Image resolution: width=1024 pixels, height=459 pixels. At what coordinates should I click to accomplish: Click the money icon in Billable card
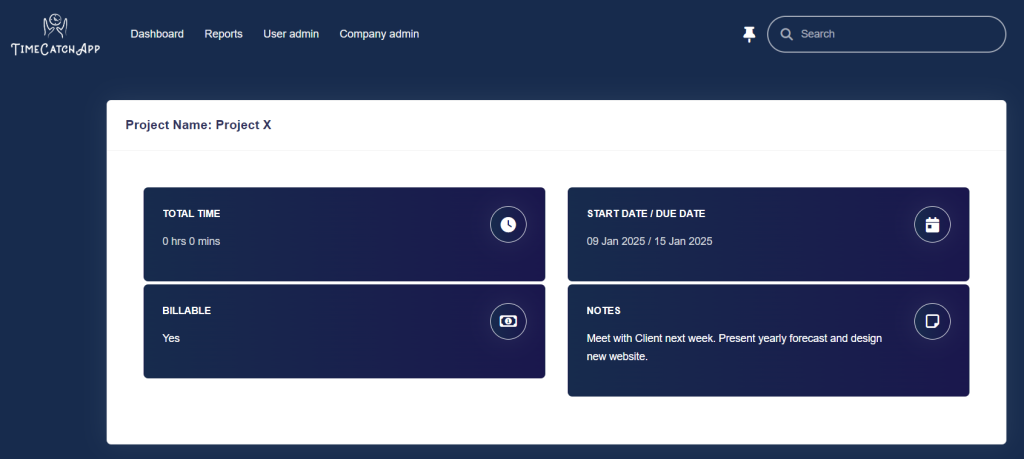point(508,321)
